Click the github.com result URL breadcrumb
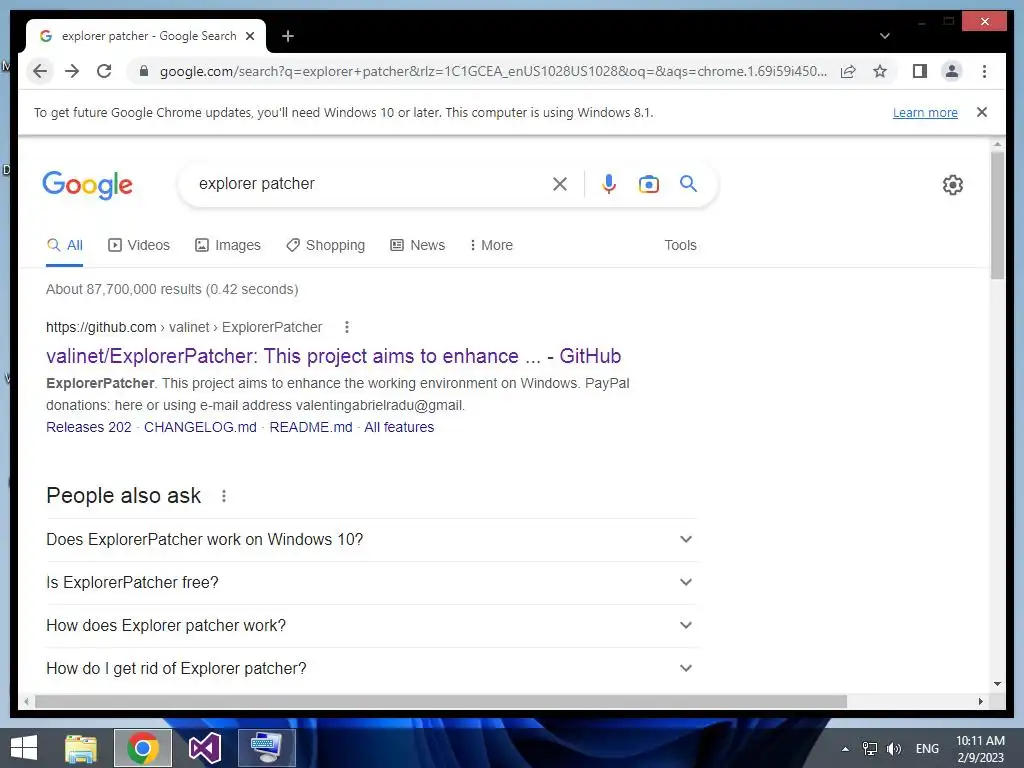The width and height of the screenshot is (1024, 768). point(184,327)
